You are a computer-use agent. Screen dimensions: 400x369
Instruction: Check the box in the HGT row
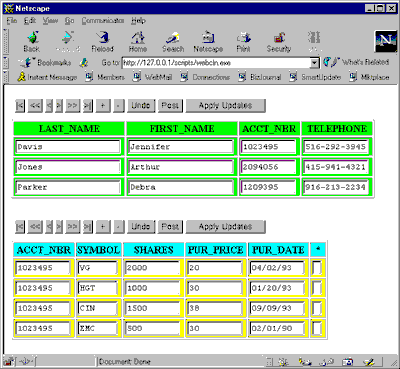(317, 288)
